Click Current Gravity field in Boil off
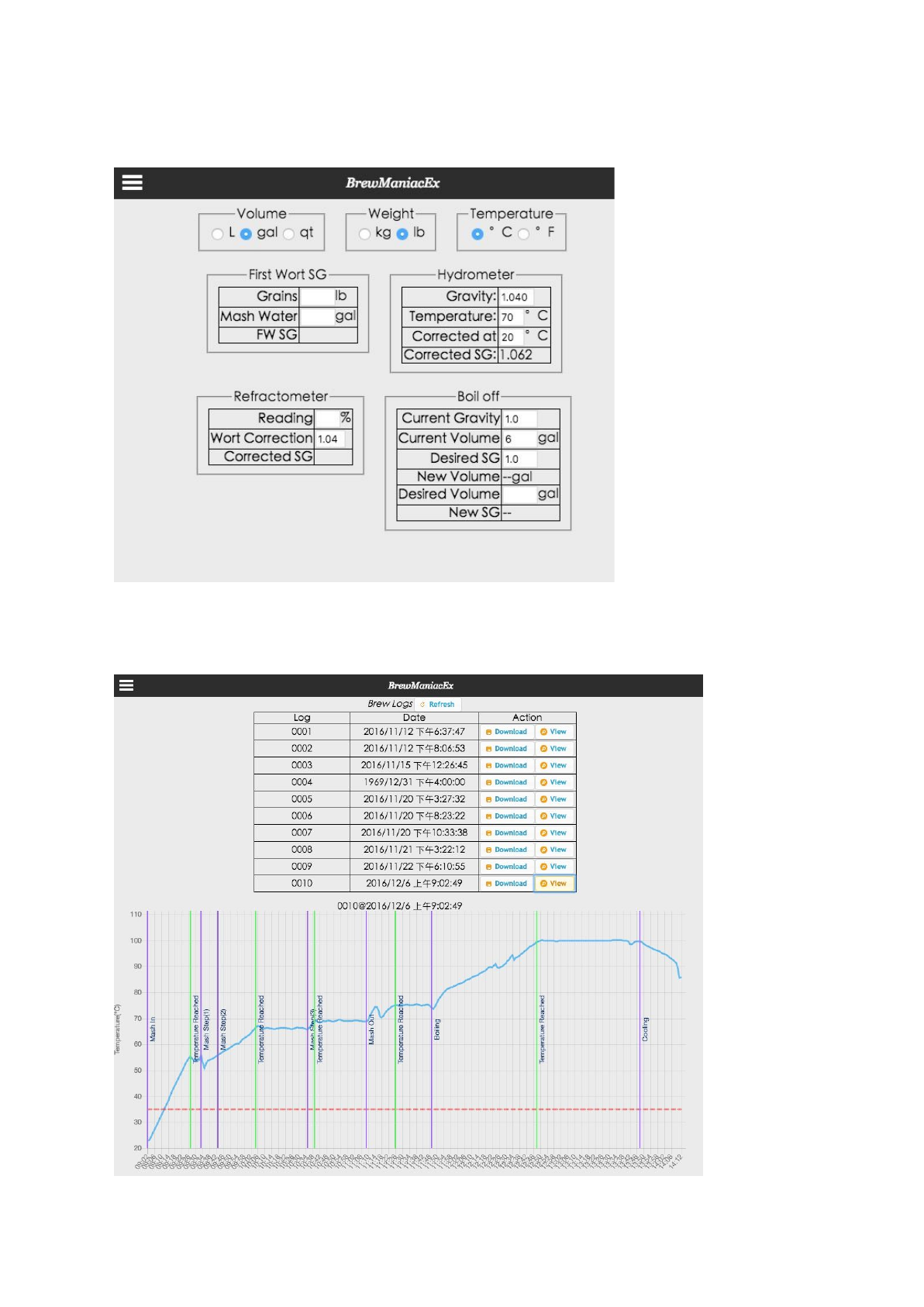This screenshot has width=924, height=1307. [519, 419]
